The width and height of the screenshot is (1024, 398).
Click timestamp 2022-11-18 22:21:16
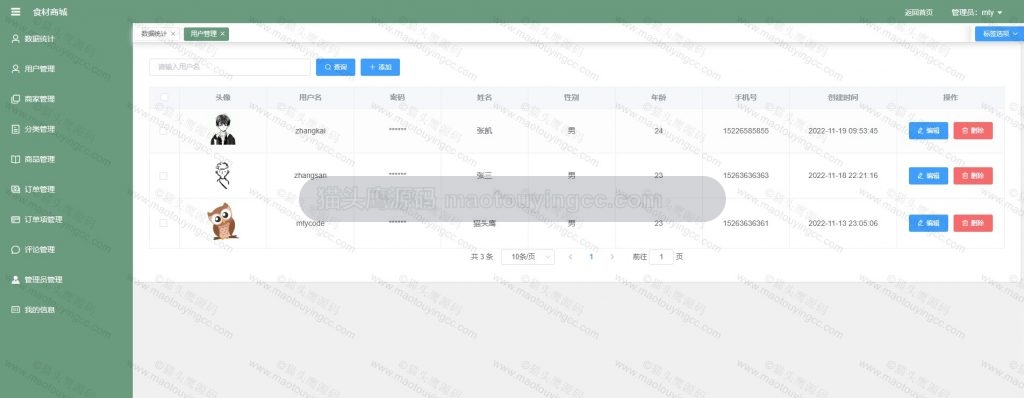842,176
